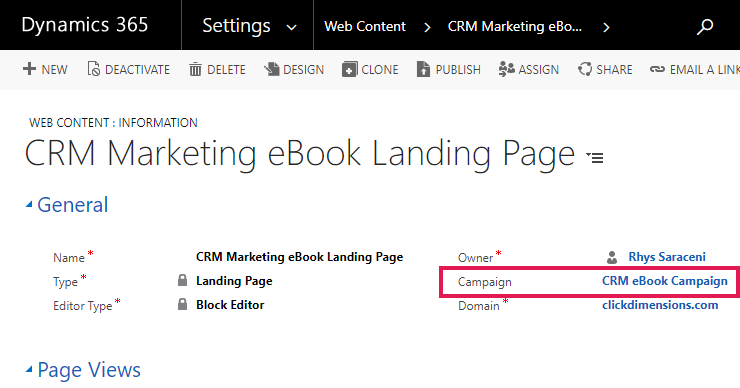740x388 pixels.
Task: Click the Editor Type label
Action: [83, 306]
